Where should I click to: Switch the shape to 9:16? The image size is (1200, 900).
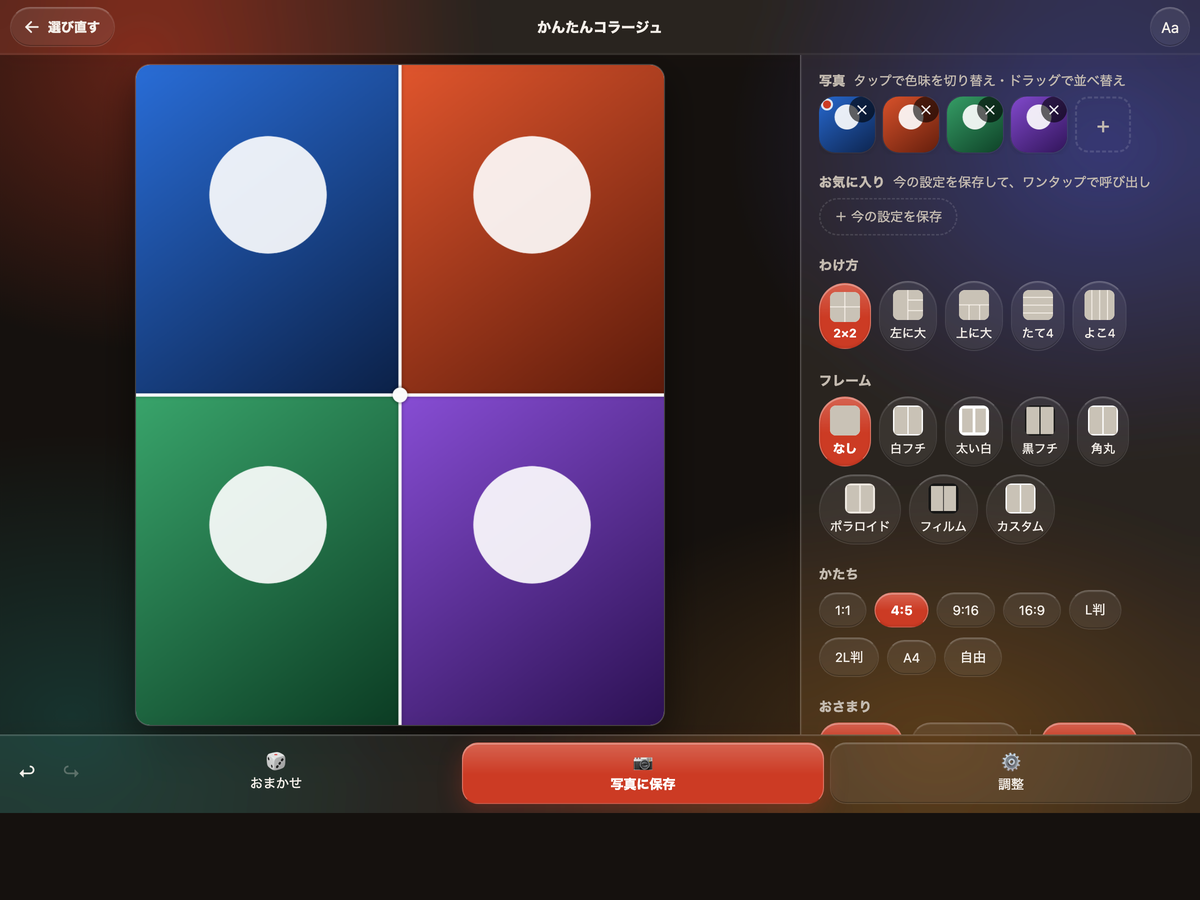(x=965, y=610)
